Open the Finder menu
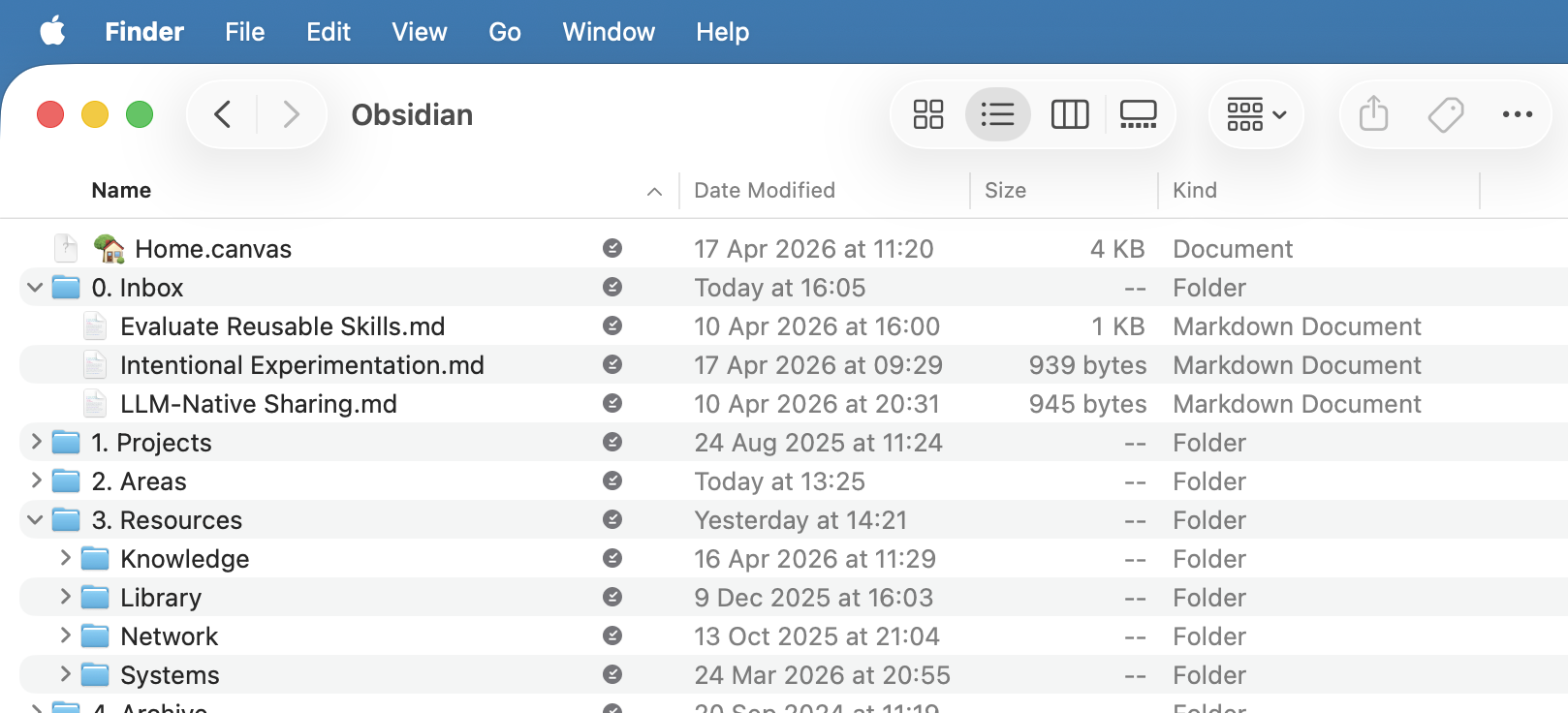The width and height of the screenshot is (1568, 713). 144,32
